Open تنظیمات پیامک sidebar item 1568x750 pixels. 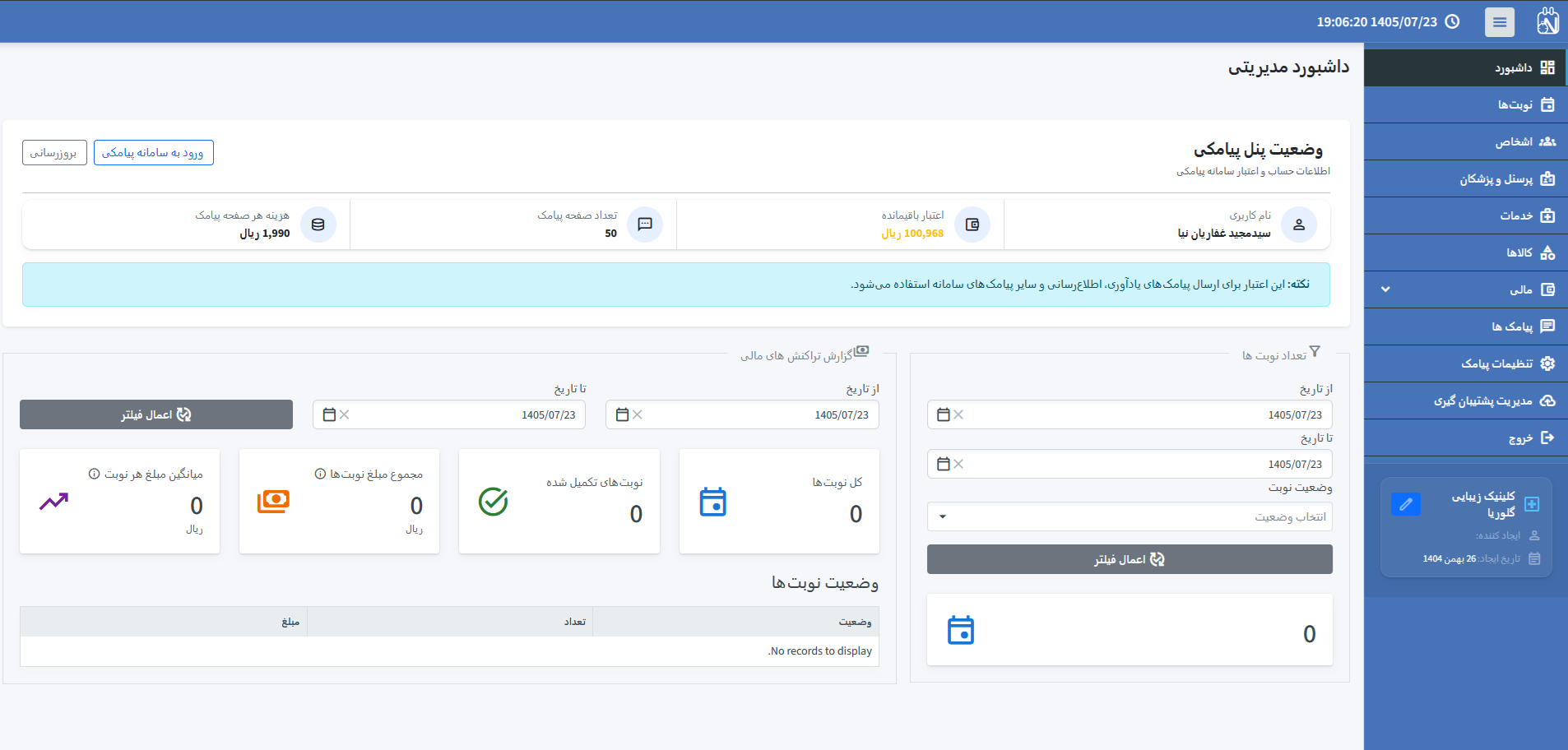coord(1466,363)
